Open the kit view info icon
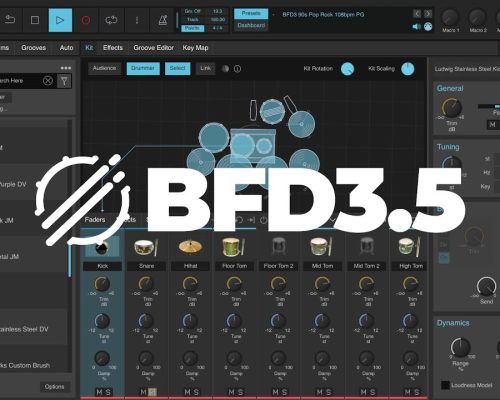 click(x=237, y=69)
